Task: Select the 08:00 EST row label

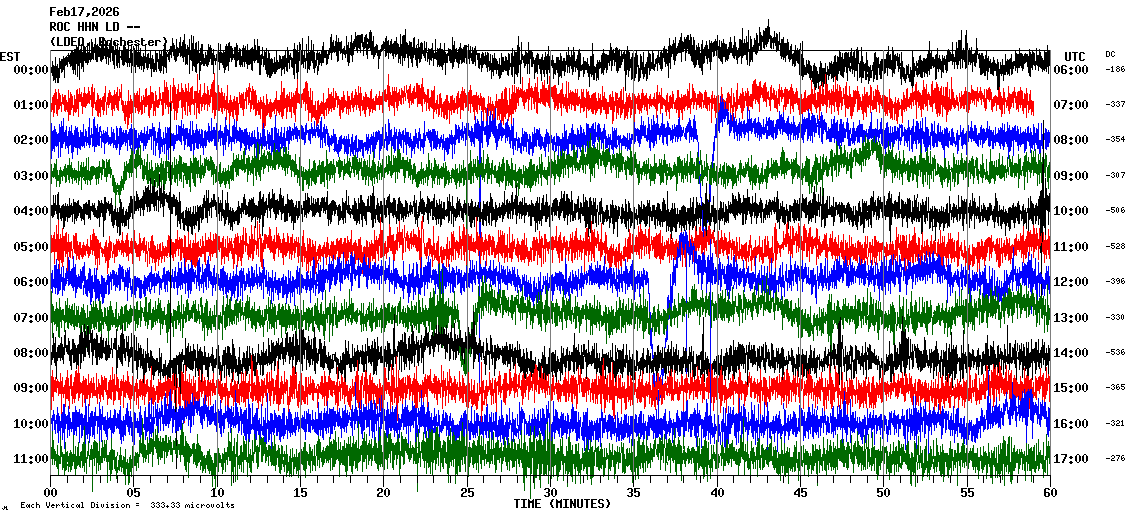Action: pyautogui.click(x=31, y=353)
